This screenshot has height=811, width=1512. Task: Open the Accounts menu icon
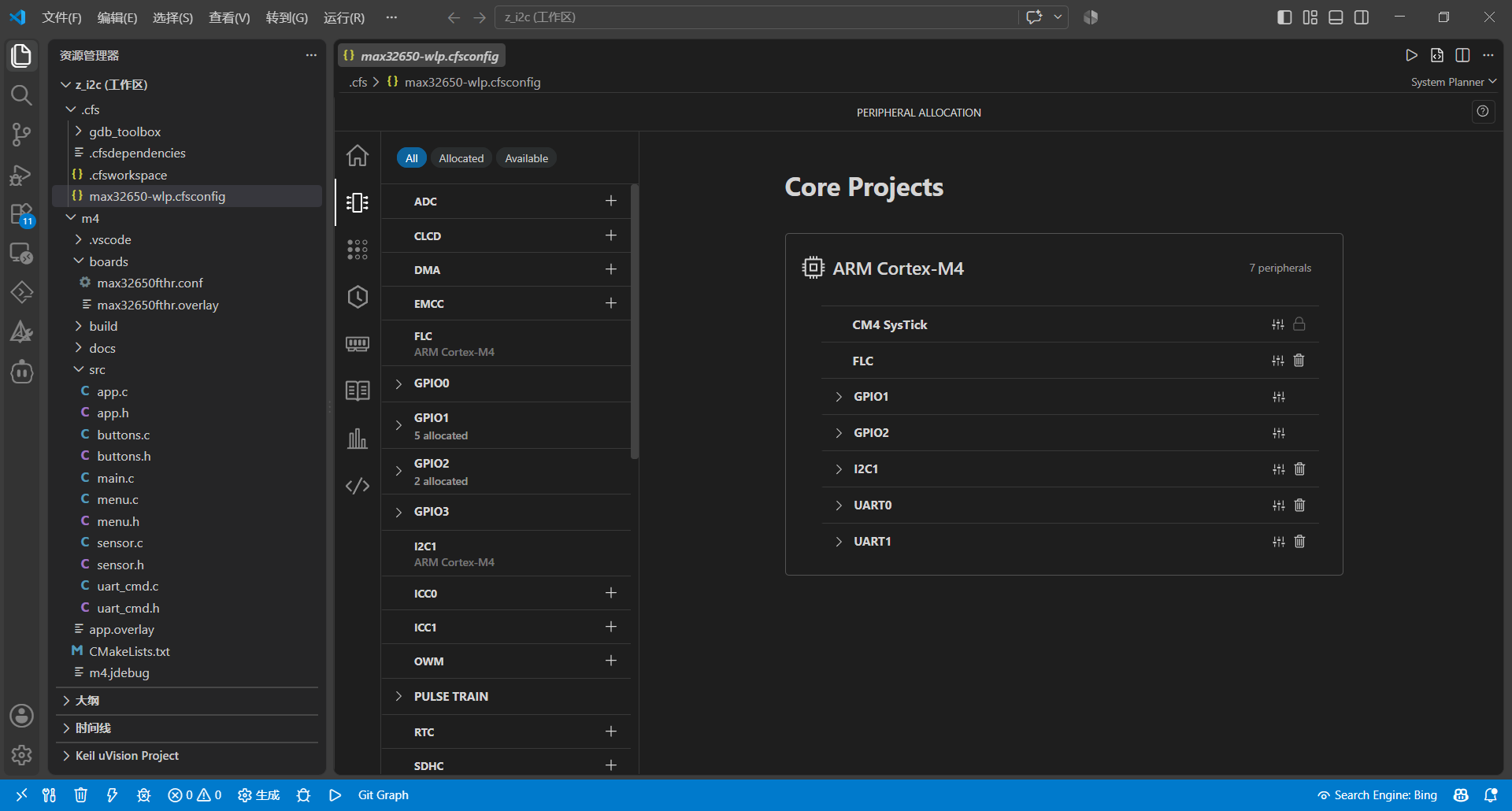click(21, 716)
